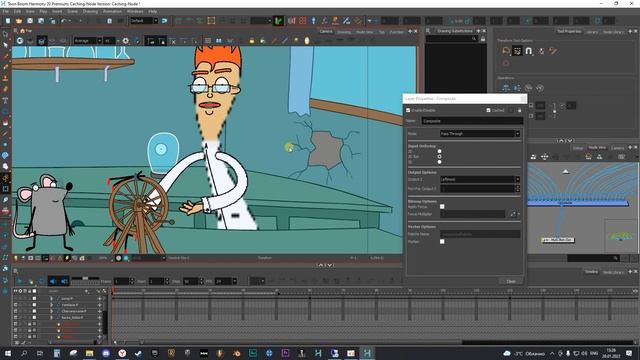
Task: Click the blue pin icon in top toolbar
Action: (313, 20)
